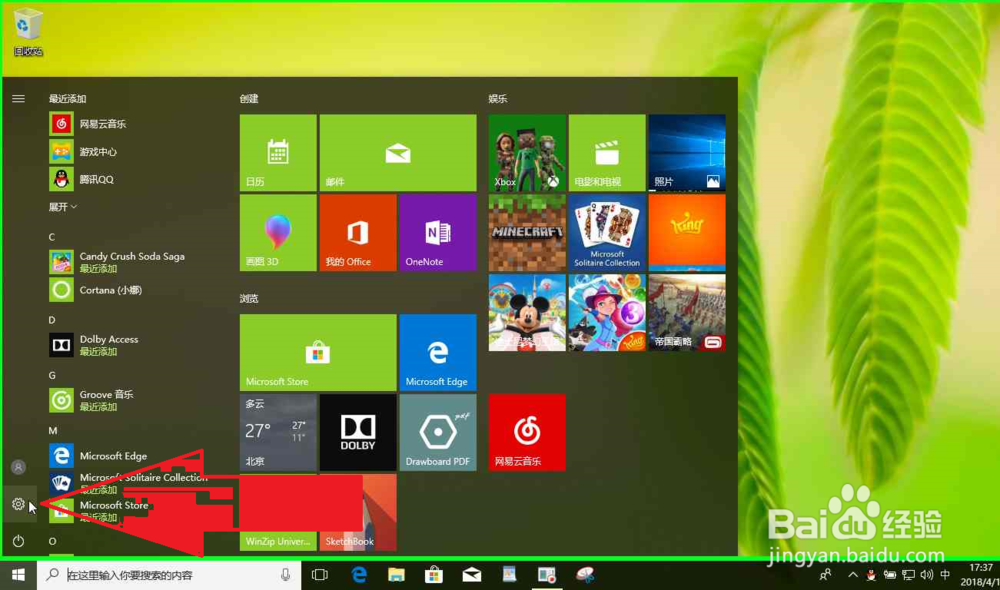
Task: Open the Drawboard PDF tile
Action: (x=437, y=432)
